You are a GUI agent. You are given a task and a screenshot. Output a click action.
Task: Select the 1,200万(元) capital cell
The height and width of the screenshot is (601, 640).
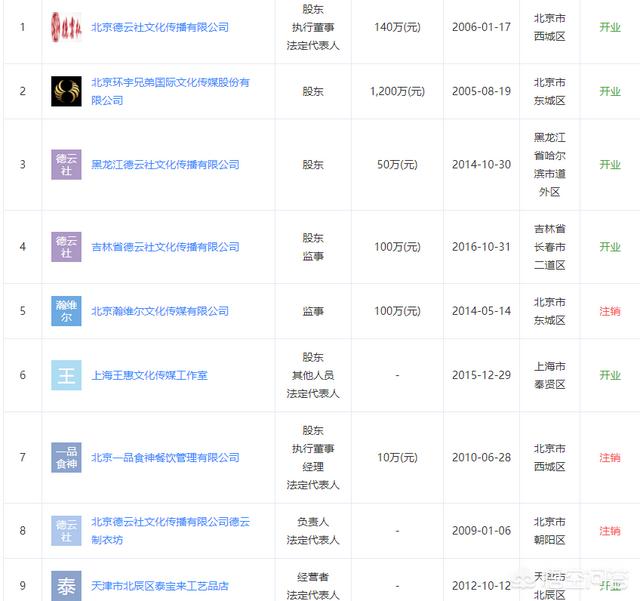pos(397,91)
